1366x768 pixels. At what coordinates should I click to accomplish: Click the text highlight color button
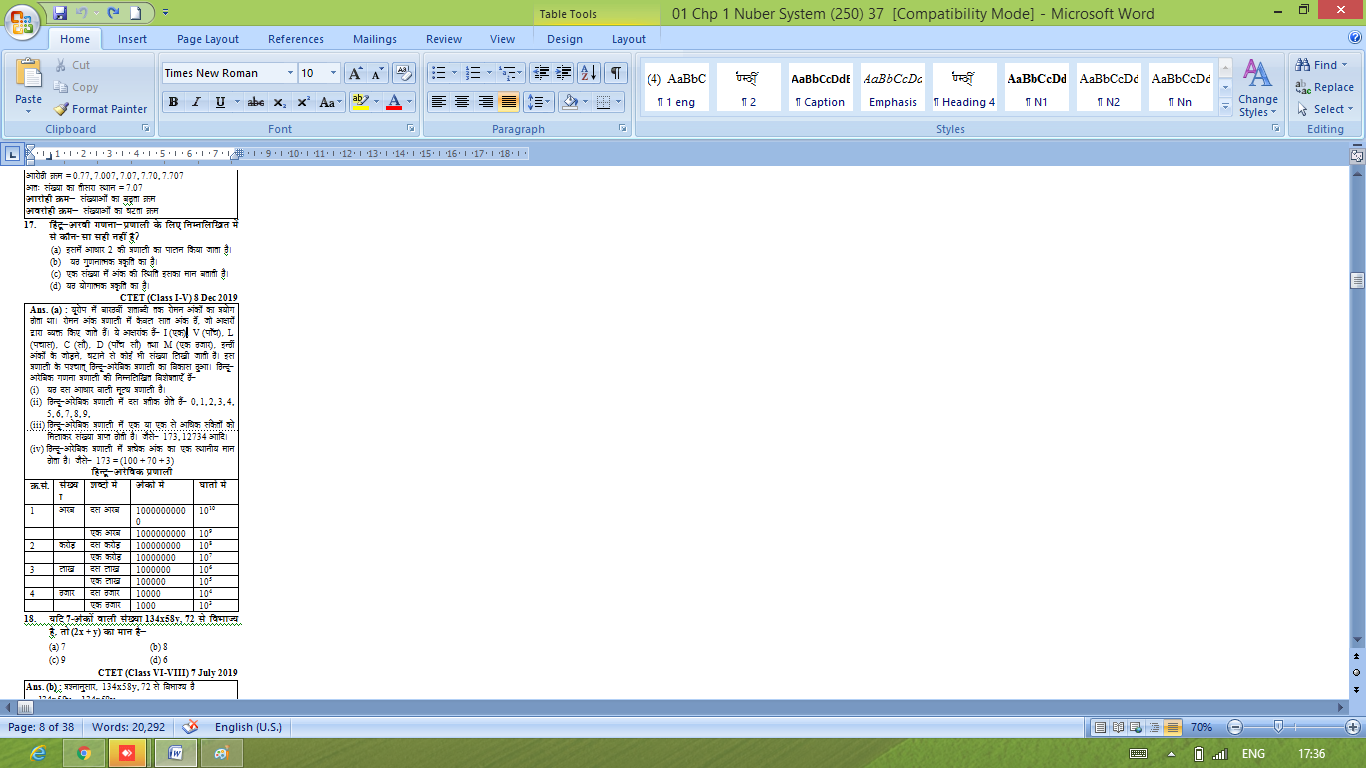pos(361,102)
